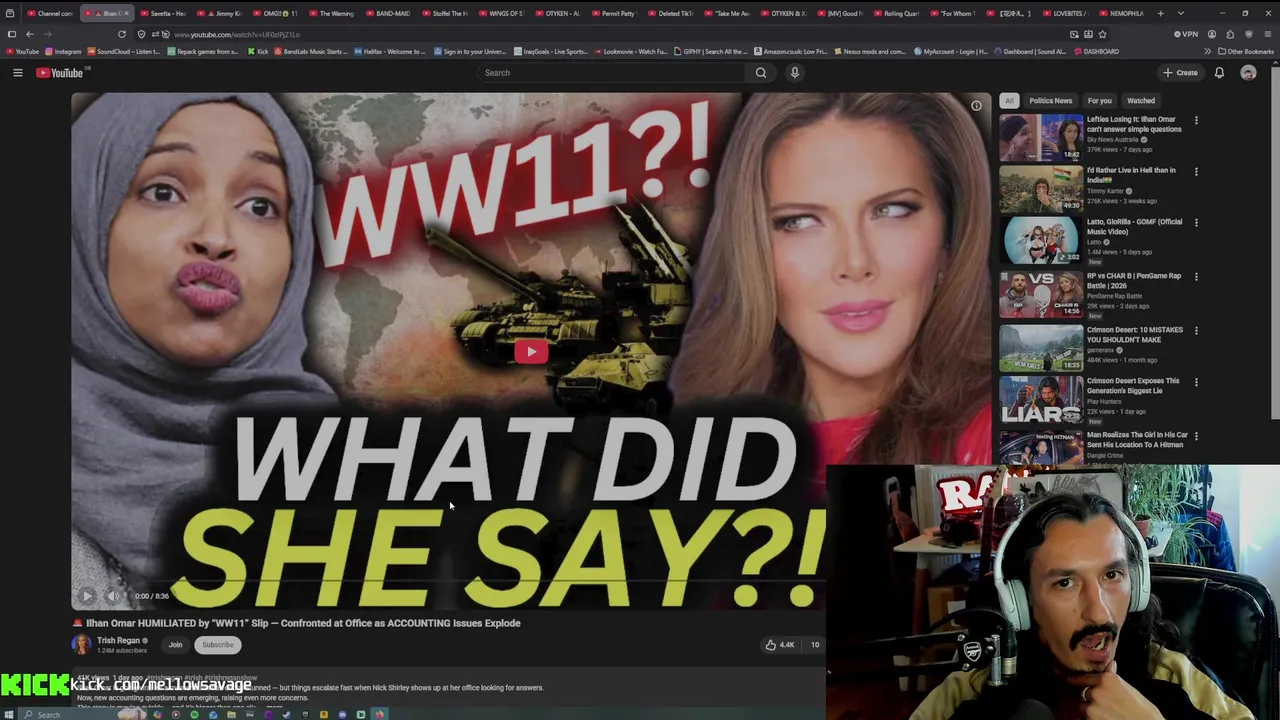
Task: Open more options for Crimson Desert Exposes
Action: pyautogui.click(x=1196, y=381)
